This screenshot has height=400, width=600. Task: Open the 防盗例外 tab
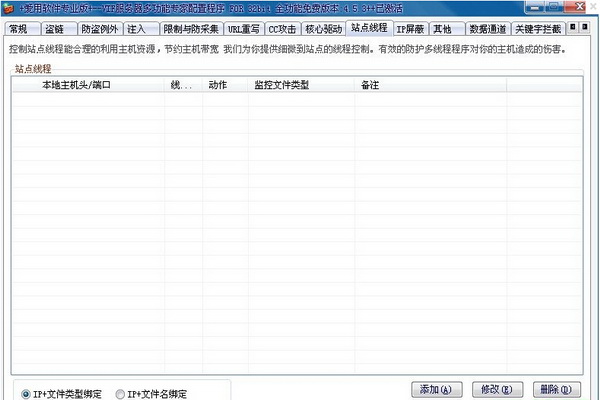101,29
